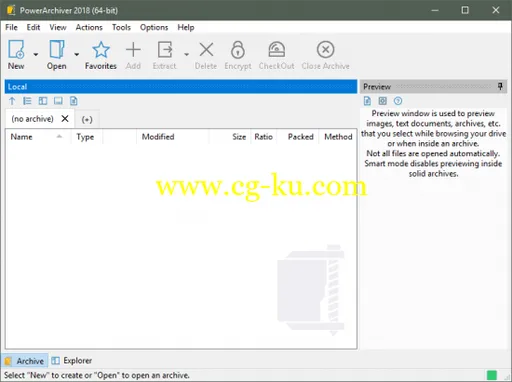
Task: Sort by the Ratio column header
Action: (263, 137)
